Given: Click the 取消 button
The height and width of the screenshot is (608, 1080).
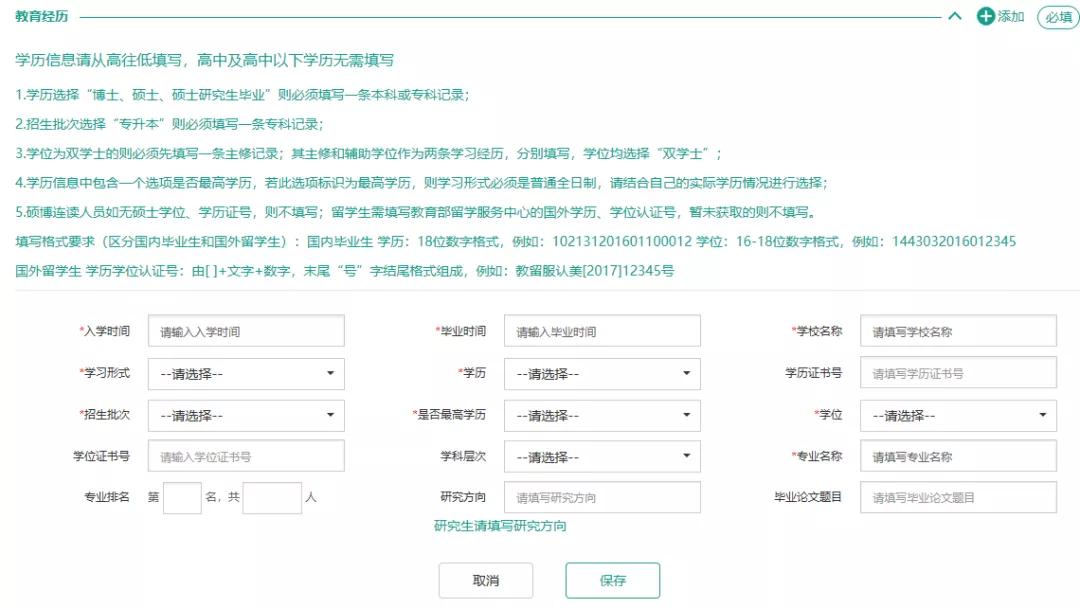Looking at the screenshot, I should pos(486,580).
